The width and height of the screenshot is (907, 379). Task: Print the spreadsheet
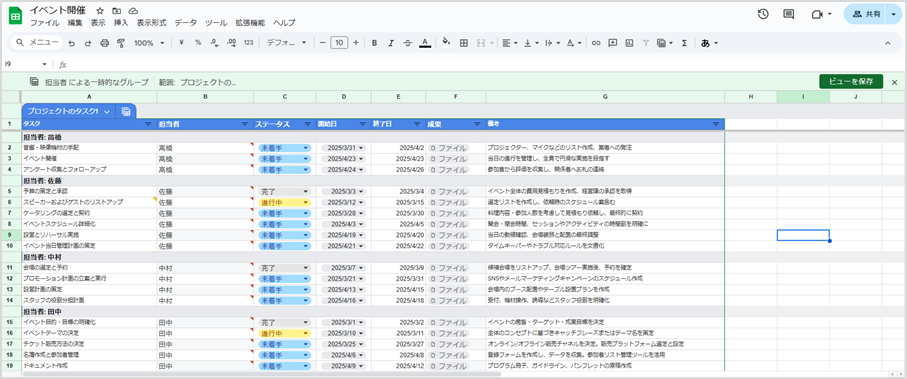click(x=105, y=43)
